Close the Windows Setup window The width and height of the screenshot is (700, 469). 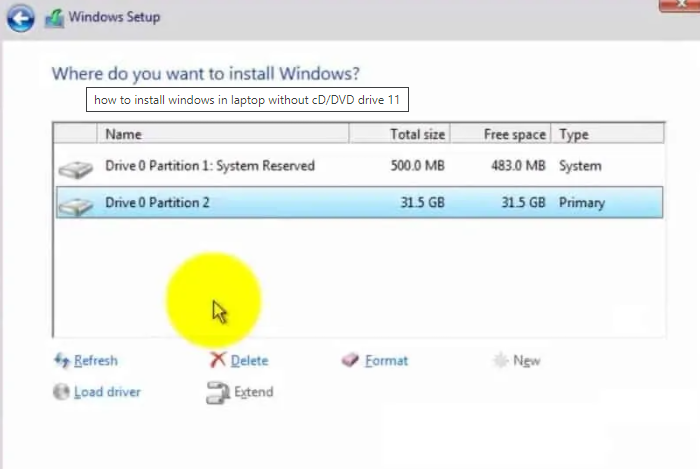pyautogui.click(x=680, y=4)
